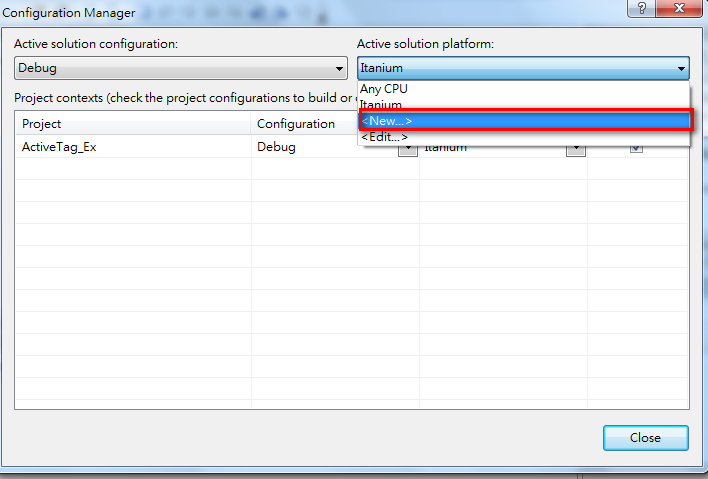The height and width of the screenshot is (479, 708).
Task: Open the Active solution configuration dropdown
Action: 181,68
